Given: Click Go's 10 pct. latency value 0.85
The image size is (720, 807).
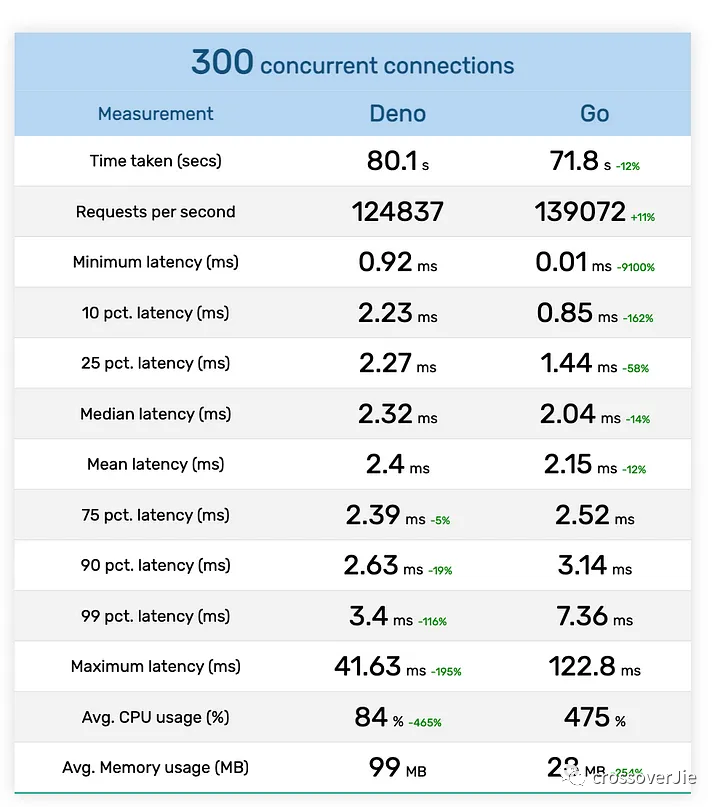Looking at the screenshot, I should [x=565, y=312].
